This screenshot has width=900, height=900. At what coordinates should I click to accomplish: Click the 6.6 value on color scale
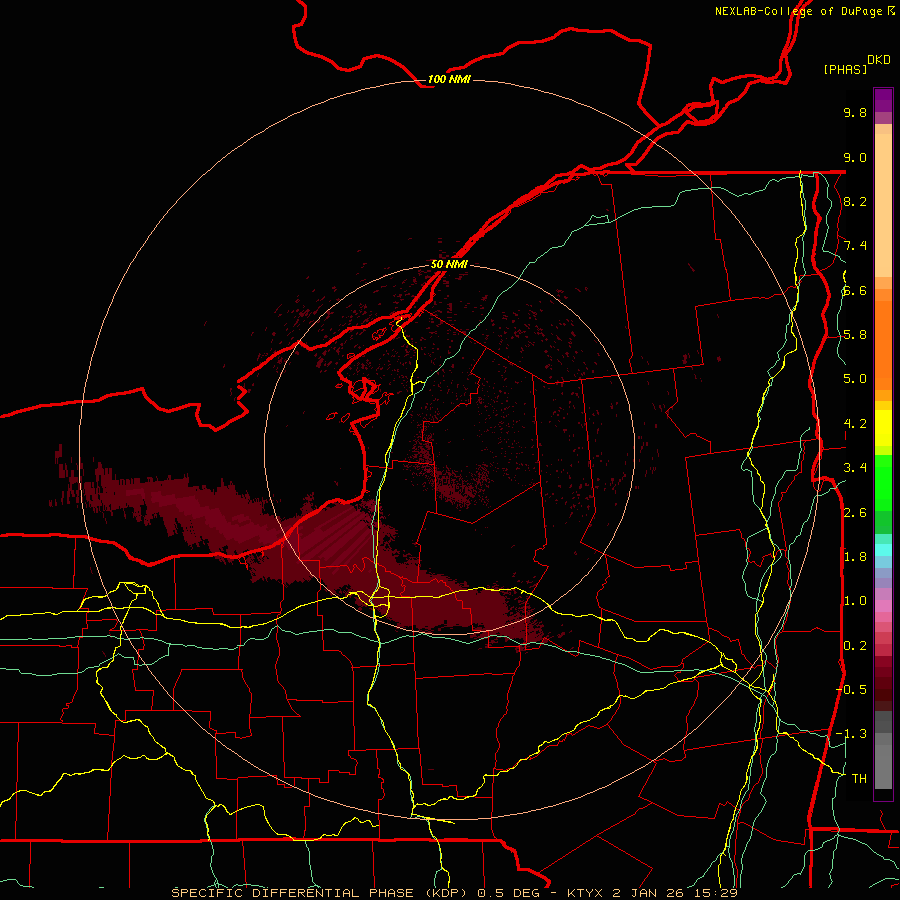pyautogui.click(x=855, y=290)
